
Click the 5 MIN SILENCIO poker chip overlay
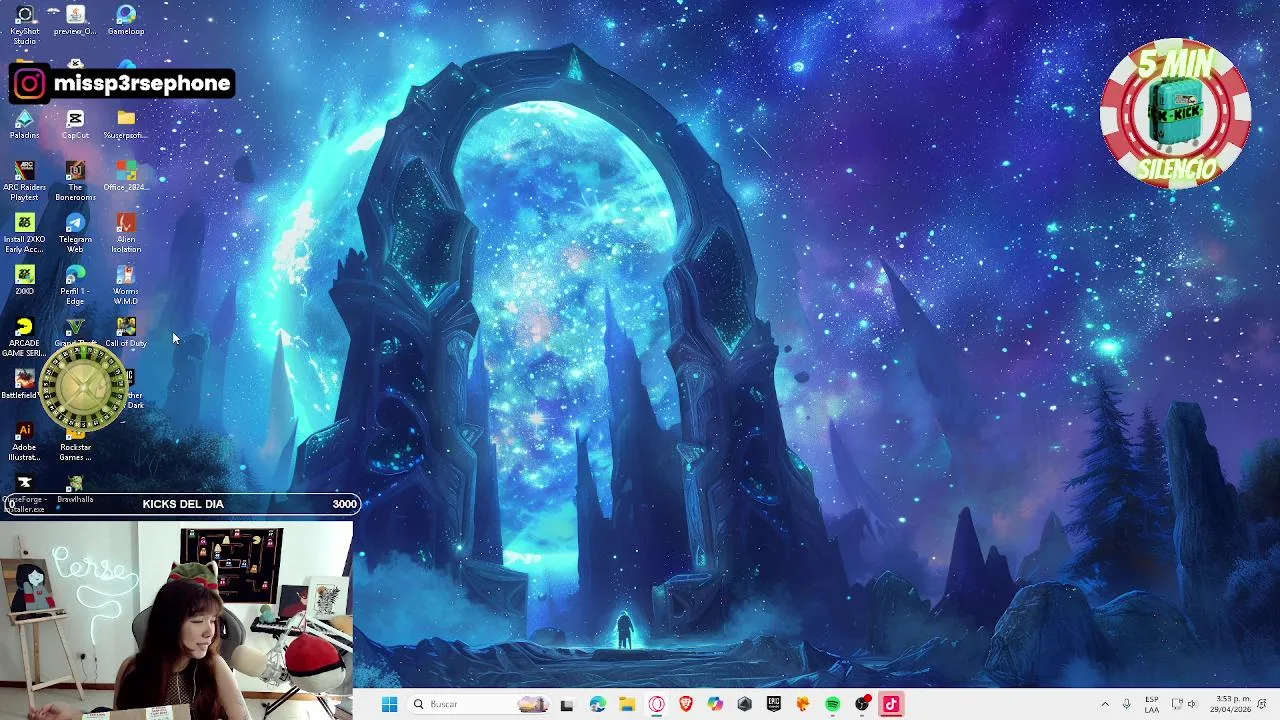1176,114
